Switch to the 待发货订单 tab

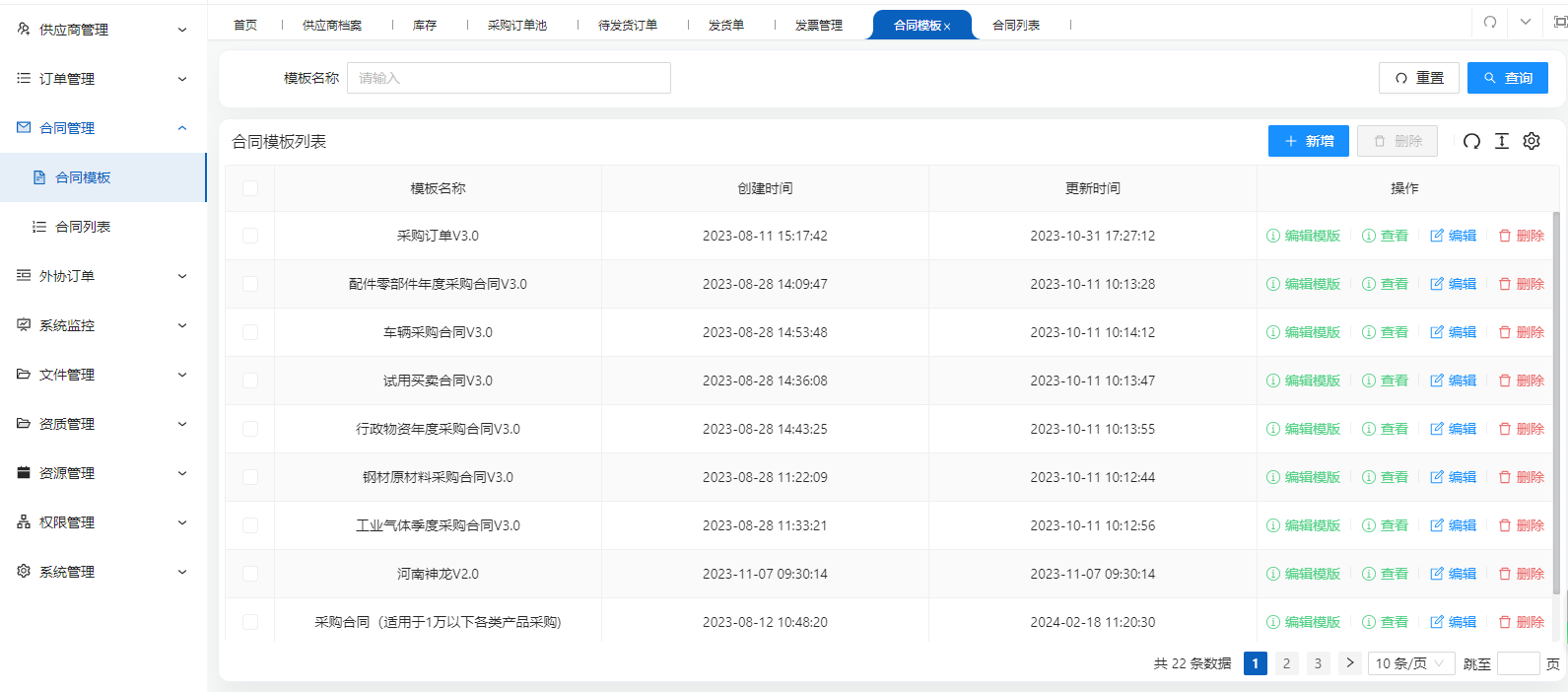click(x=628, y=25)
